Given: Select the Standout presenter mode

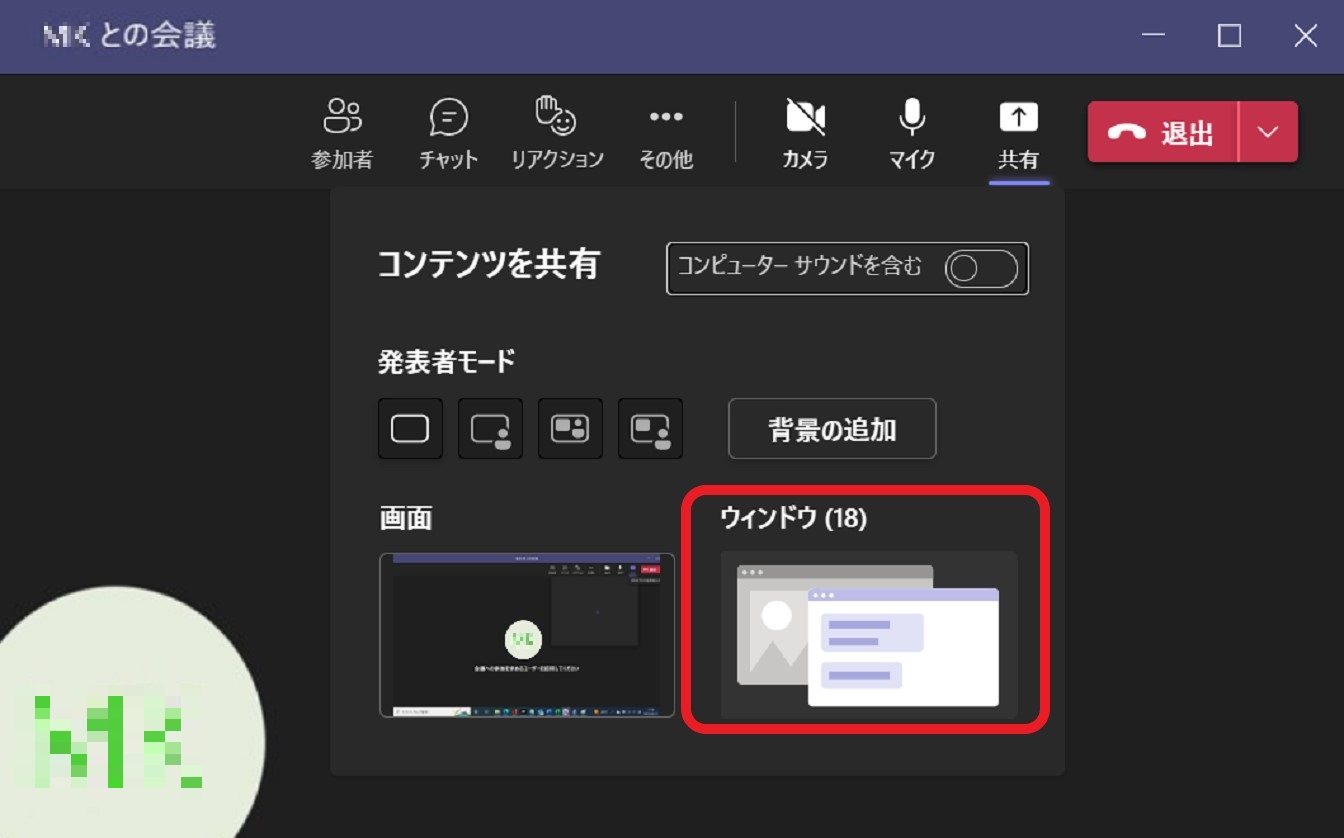Looking at the screenshot, I should tap(489, 428).
